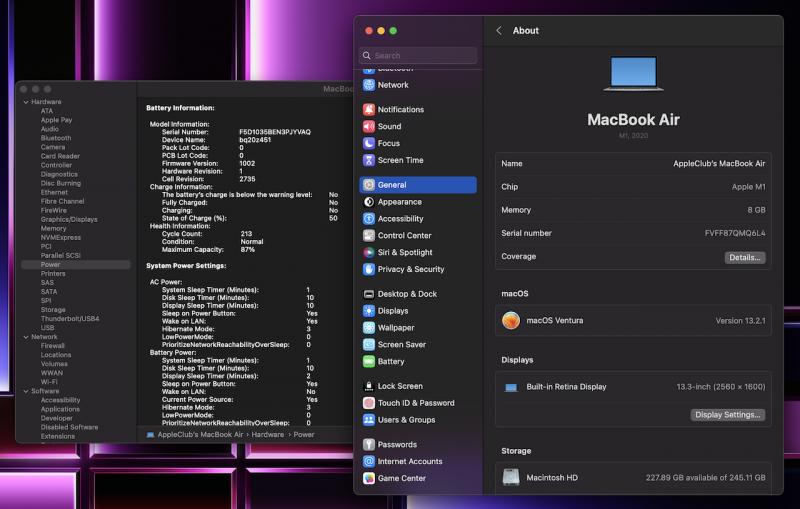Image resolution: width=800 pixels, height=509 pixels.
Task: Select Applications under Software in System Information
Action: coord(60,410)
